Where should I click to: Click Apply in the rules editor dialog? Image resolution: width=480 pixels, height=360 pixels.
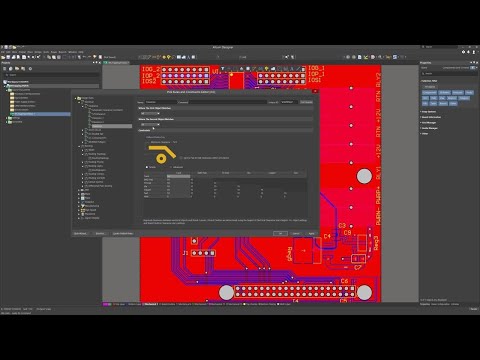[x=311, y=233]
